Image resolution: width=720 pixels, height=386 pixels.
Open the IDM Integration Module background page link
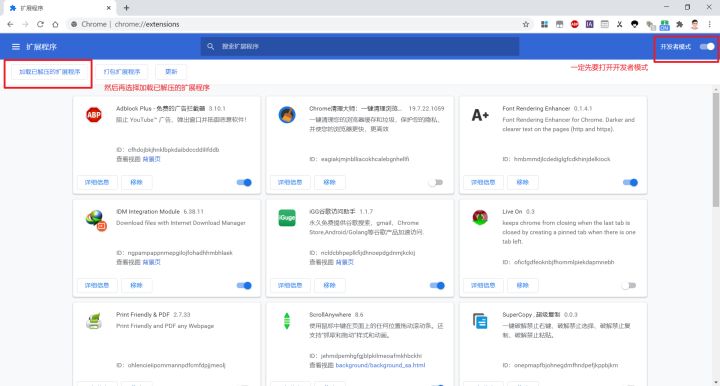[x=152, y=263]
